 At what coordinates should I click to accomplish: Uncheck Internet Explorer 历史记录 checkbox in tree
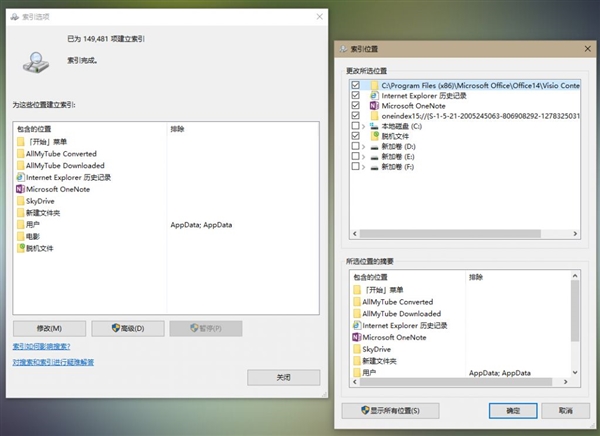tap(355, 95)
